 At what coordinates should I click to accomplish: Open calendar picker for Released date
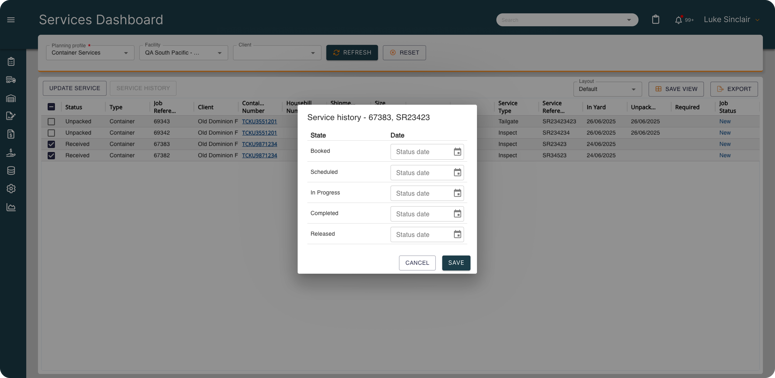coord(458,234)
